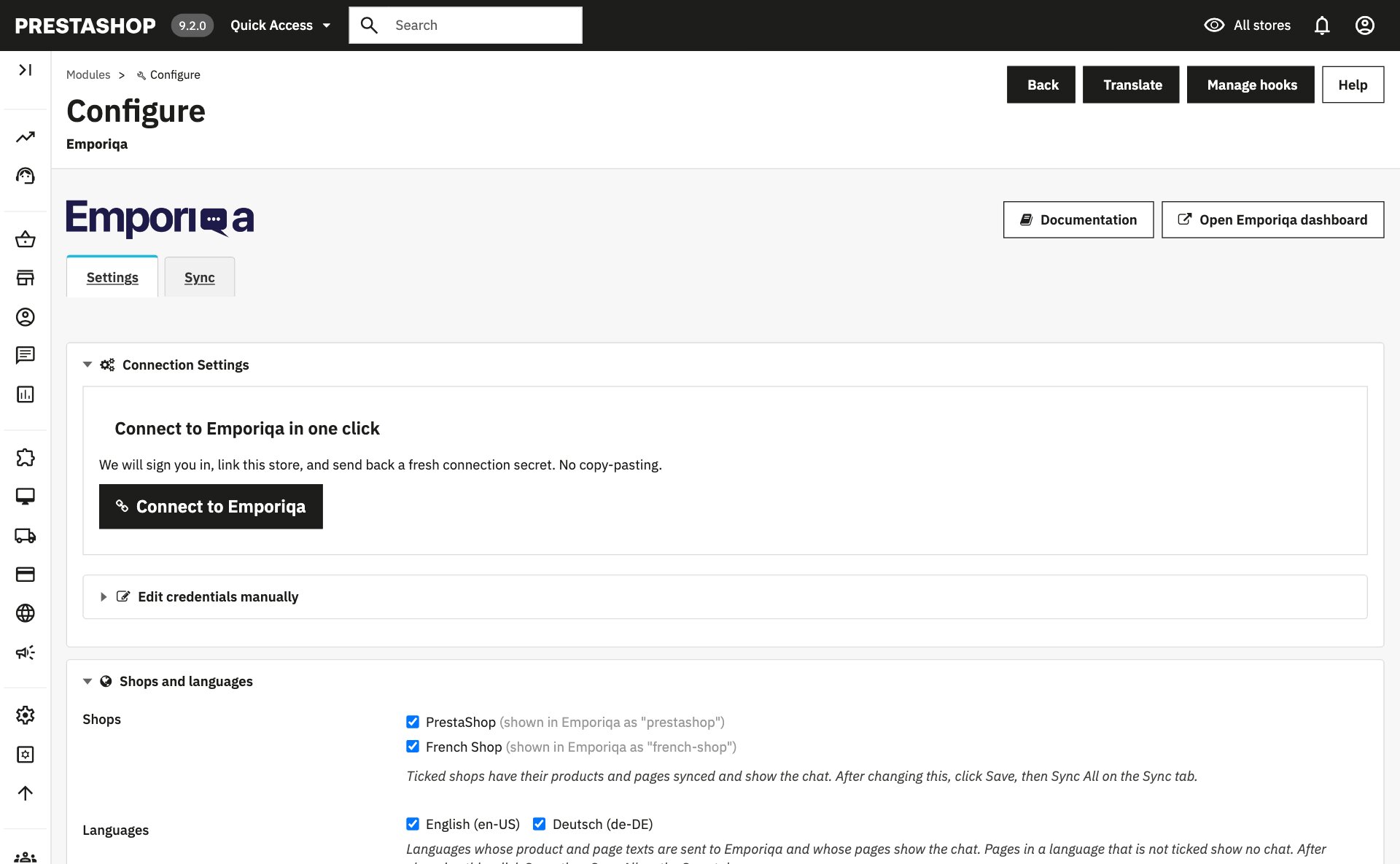Click the Back button

[x=1041, y=85]
